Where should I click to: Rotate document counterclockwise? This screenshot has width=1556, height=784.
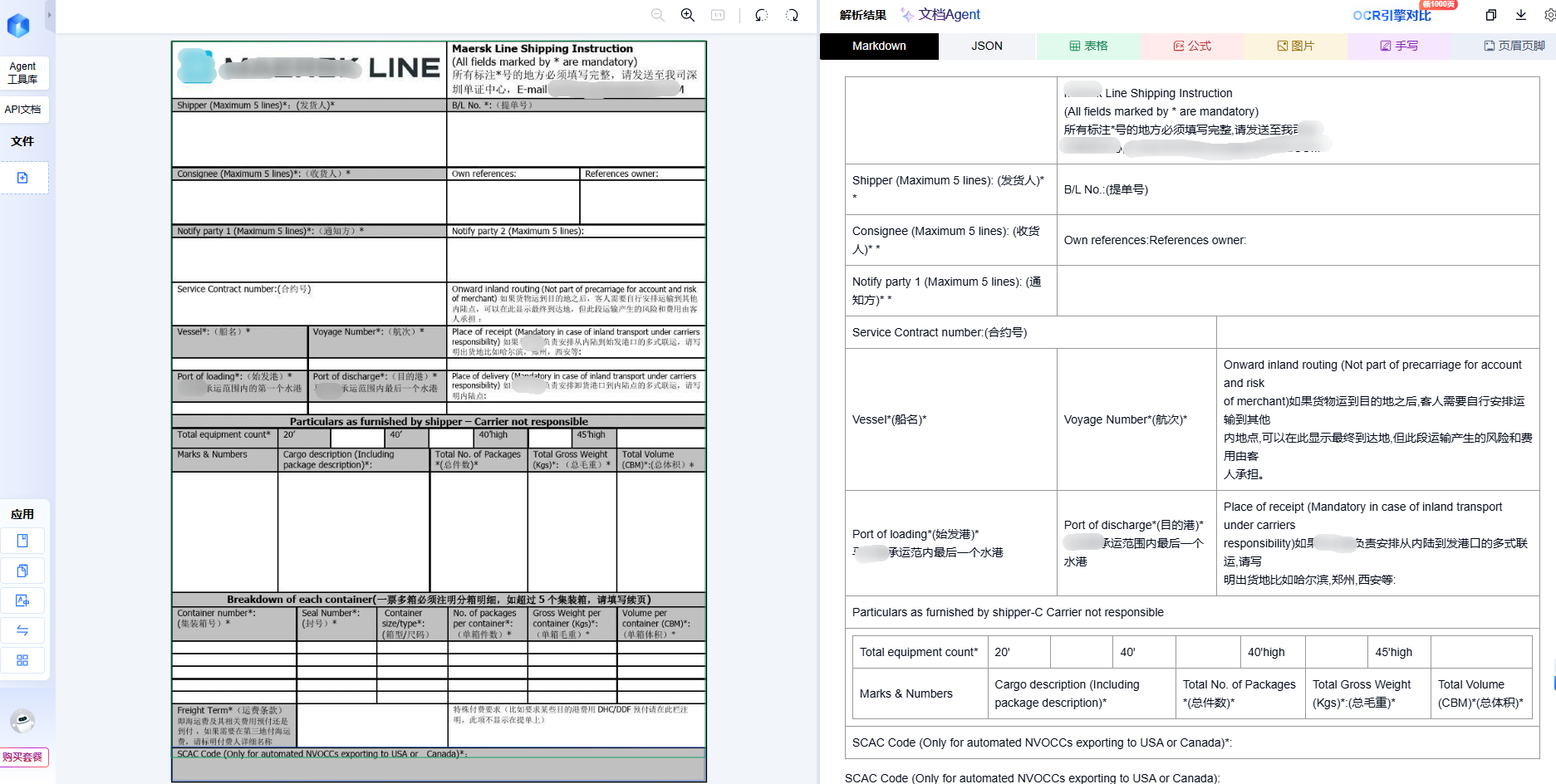(762, 15)
